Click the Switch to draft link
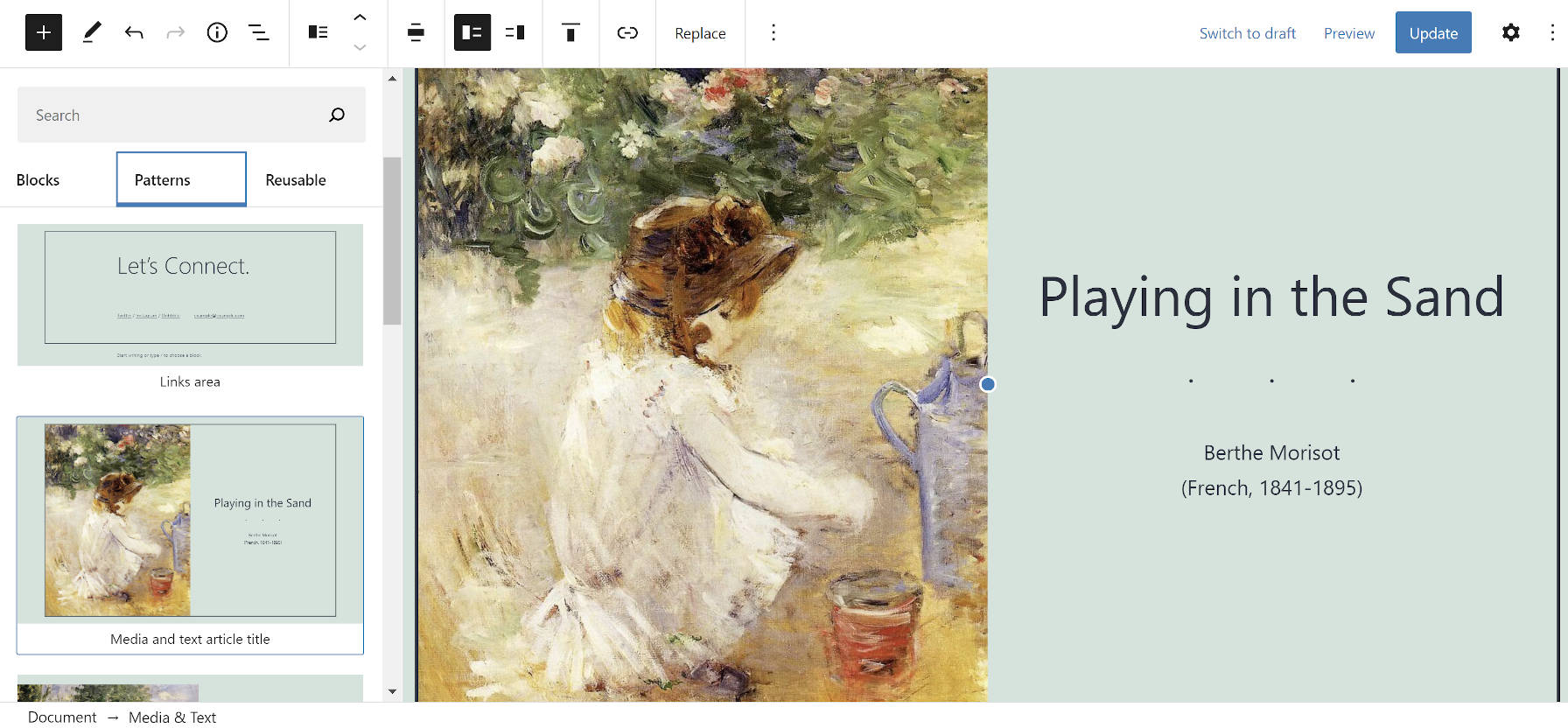This screenshot has height=728, width=1568. [1247, 33]
